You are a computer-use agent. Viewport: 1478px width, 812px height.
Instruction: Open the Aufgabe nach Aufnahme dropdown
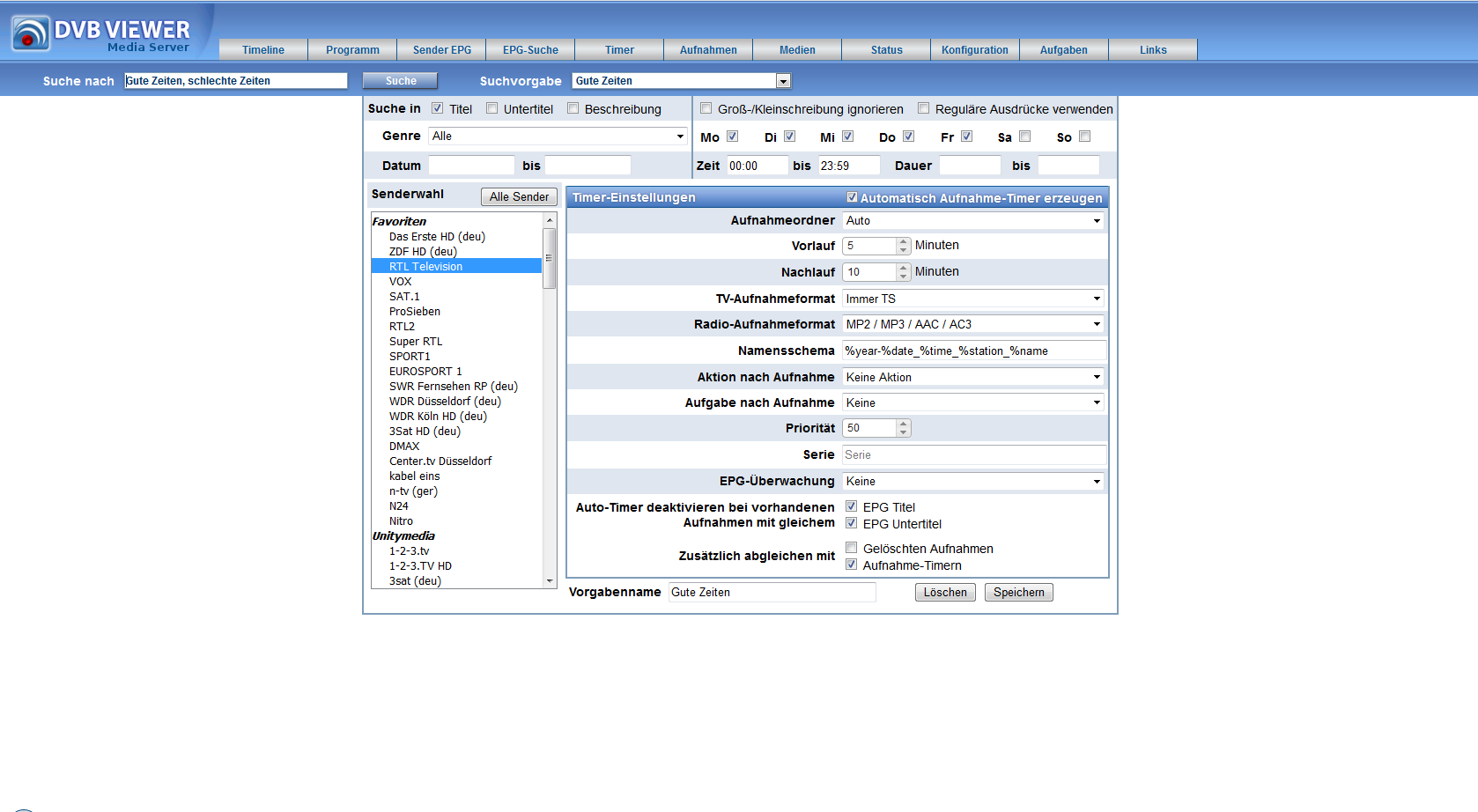tap(973, 402)
